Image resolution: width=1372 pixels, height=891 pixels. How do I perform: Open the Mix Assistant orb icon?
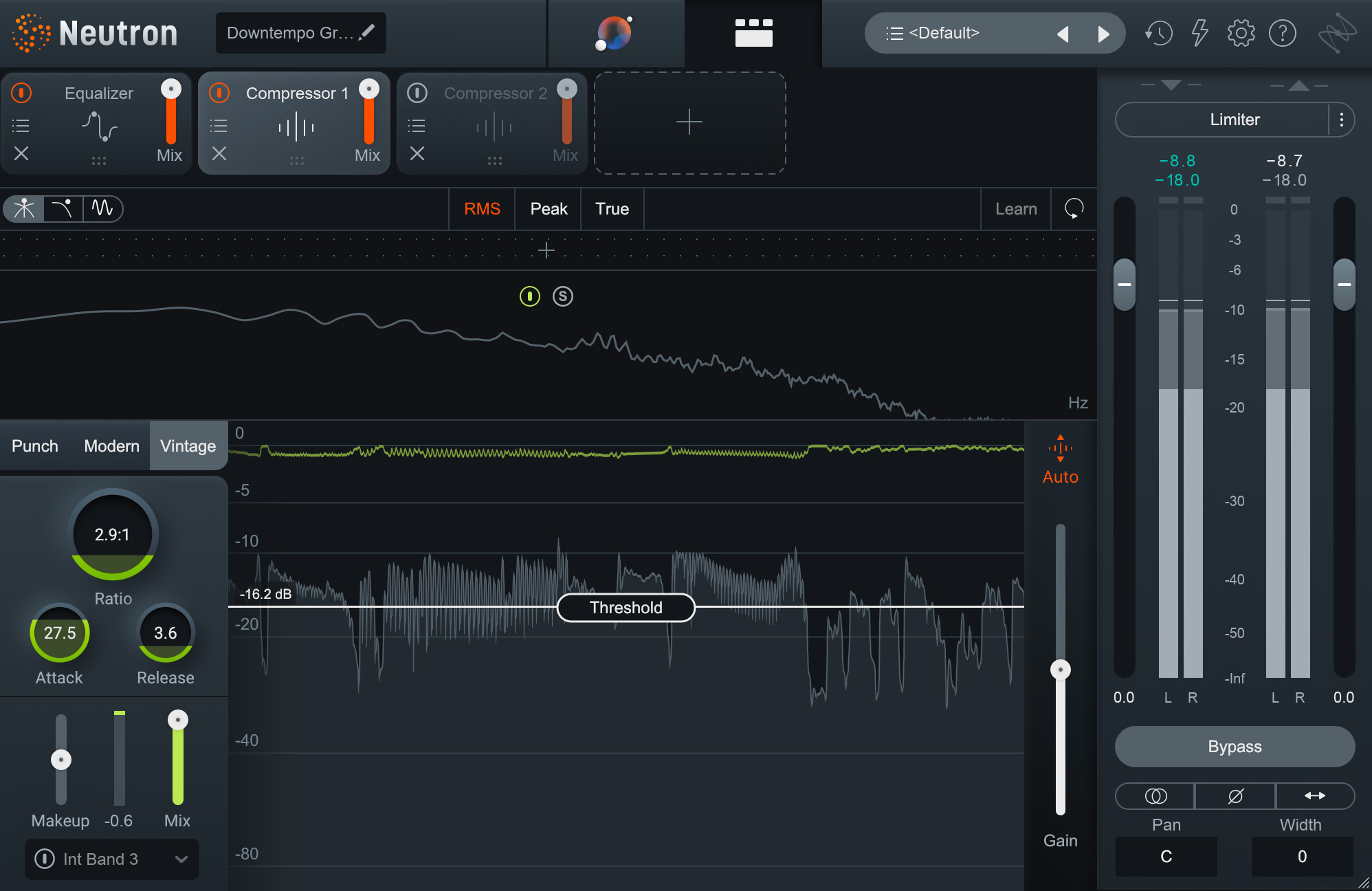pos(614,33)
